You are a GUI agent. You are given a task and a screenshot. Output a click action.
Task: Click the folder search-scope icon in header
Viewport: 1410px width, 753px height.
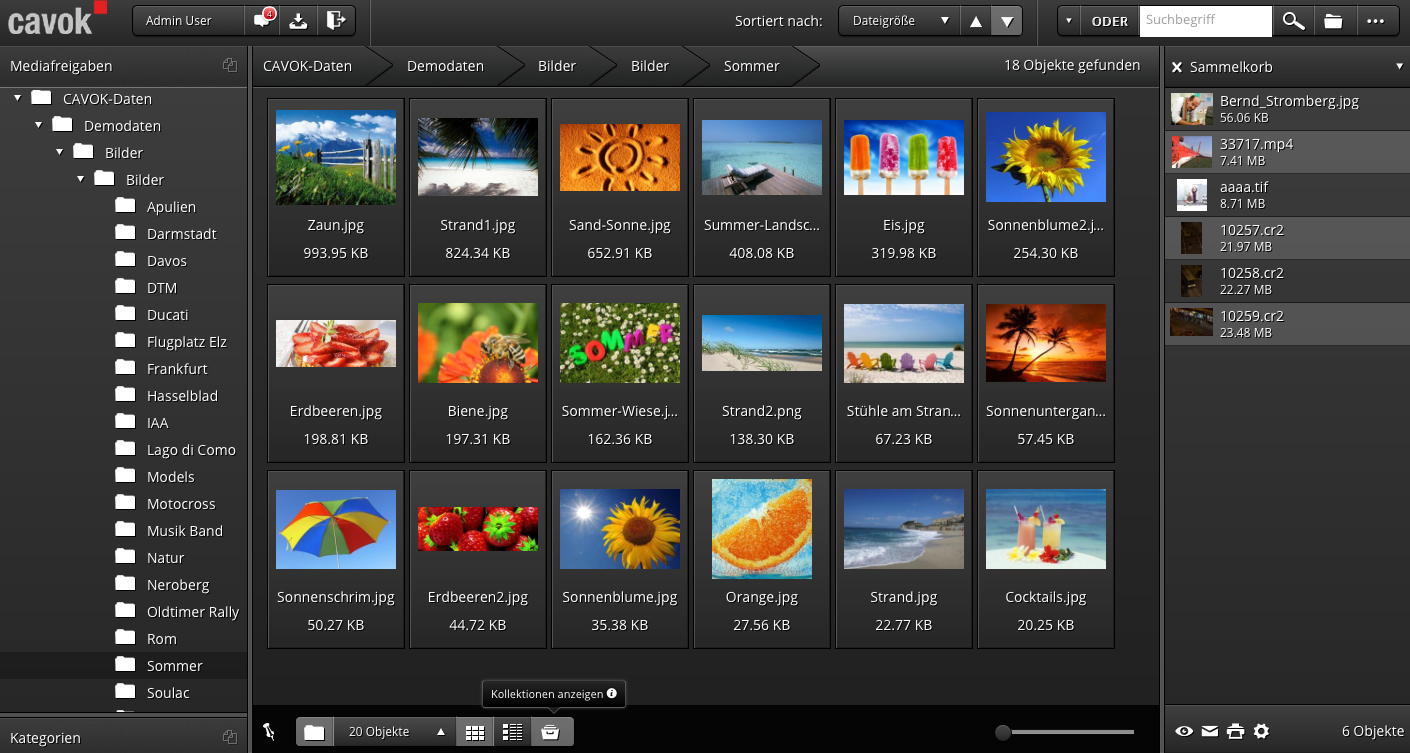pyautogui.click(x=1332, y=21)
